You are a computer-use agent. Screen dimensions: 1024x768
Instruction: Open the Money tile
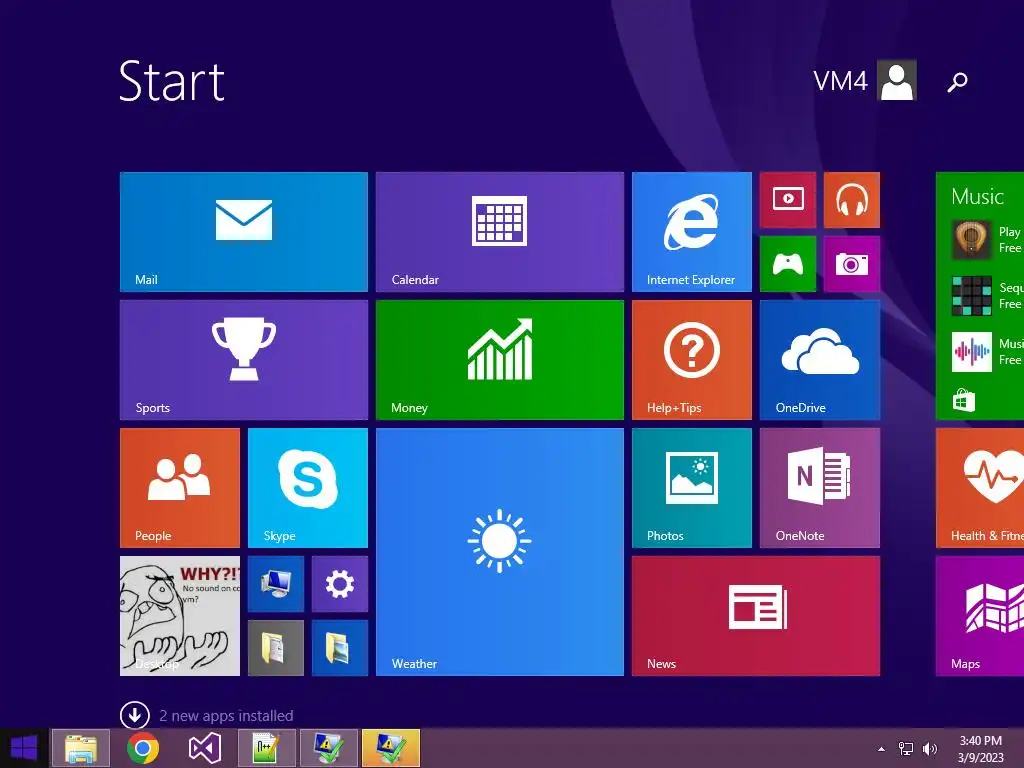[500, 360]
